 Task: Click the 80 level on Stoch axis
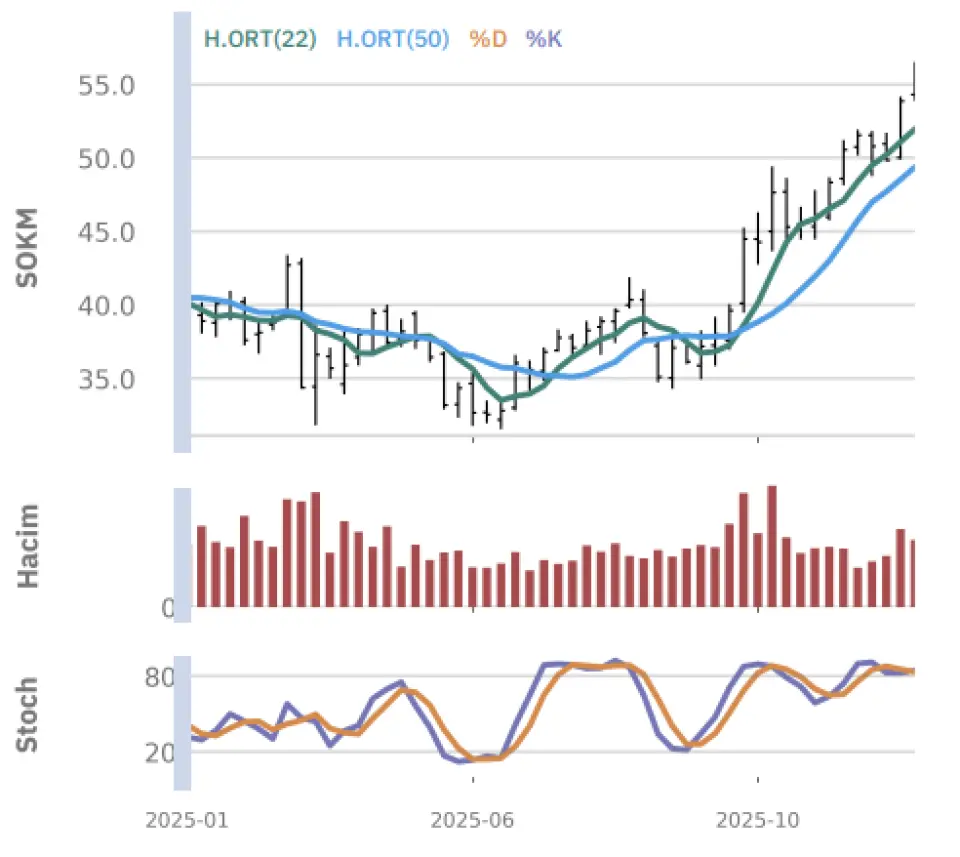[160, 678]
